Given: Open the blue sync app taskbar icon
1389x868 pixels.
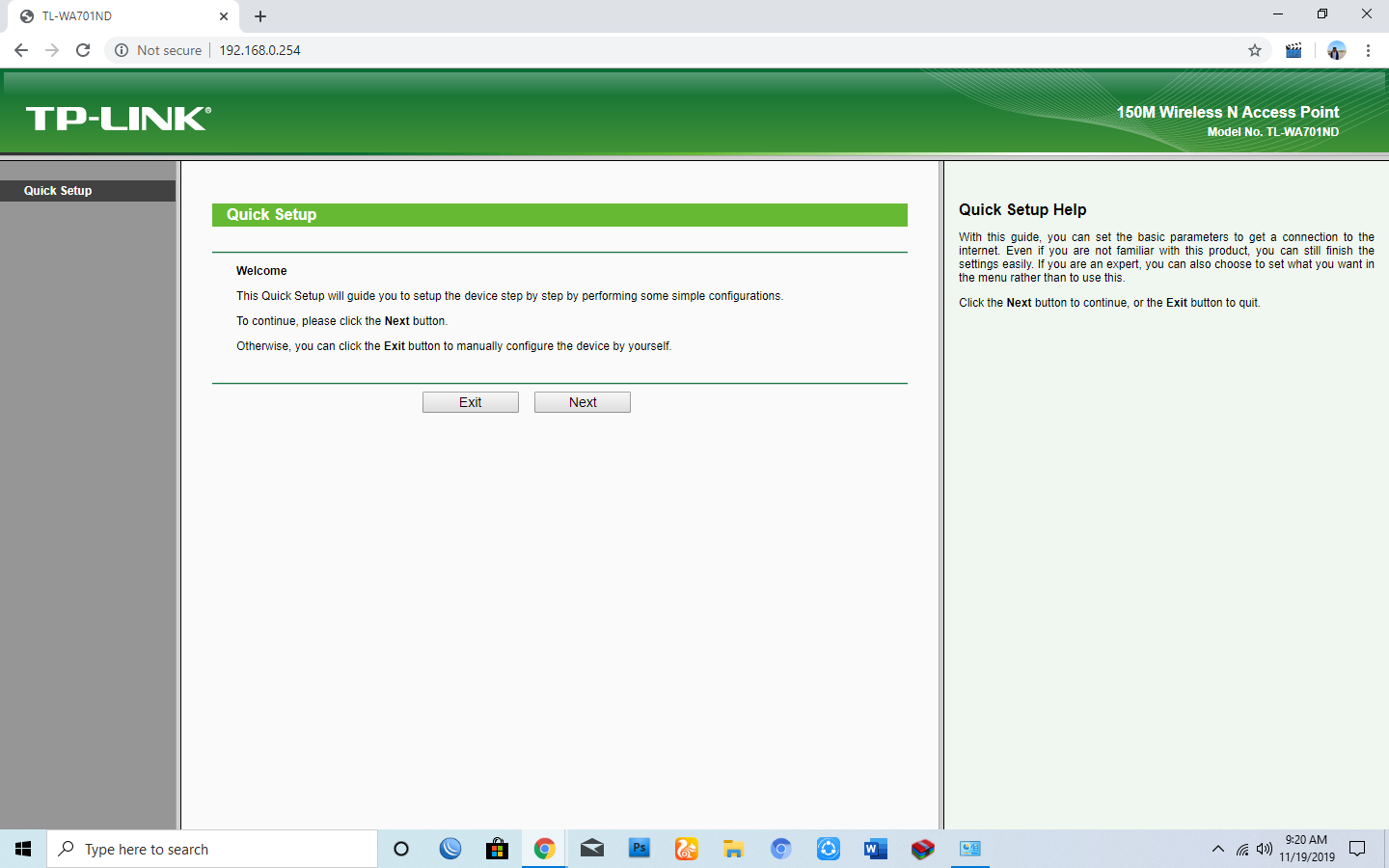Looking at the screenshot, I should pos(828,849).
